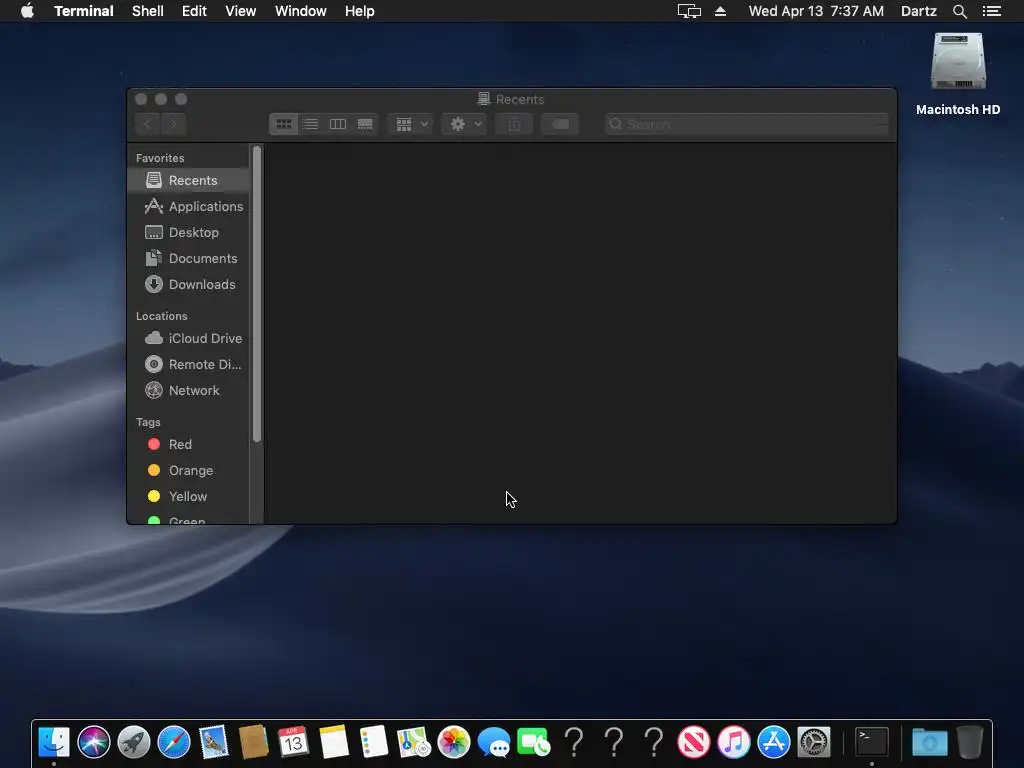Open Downloads folder stack in Dock
Screen dimensions: 1024x768
tap(930, 742)
